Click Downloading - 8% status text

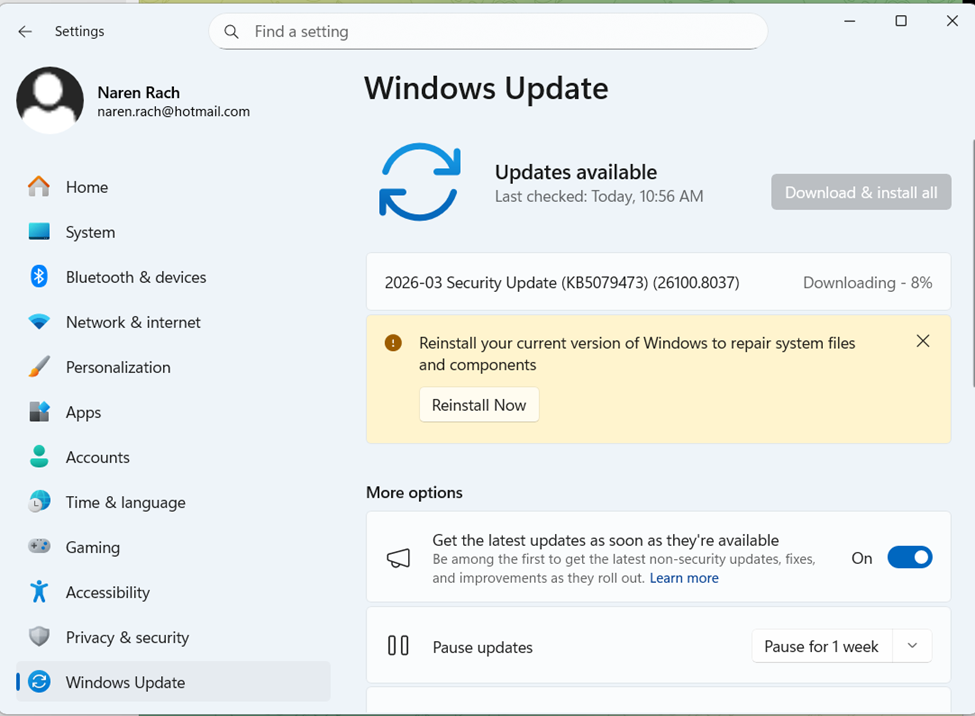click(867, 283)
